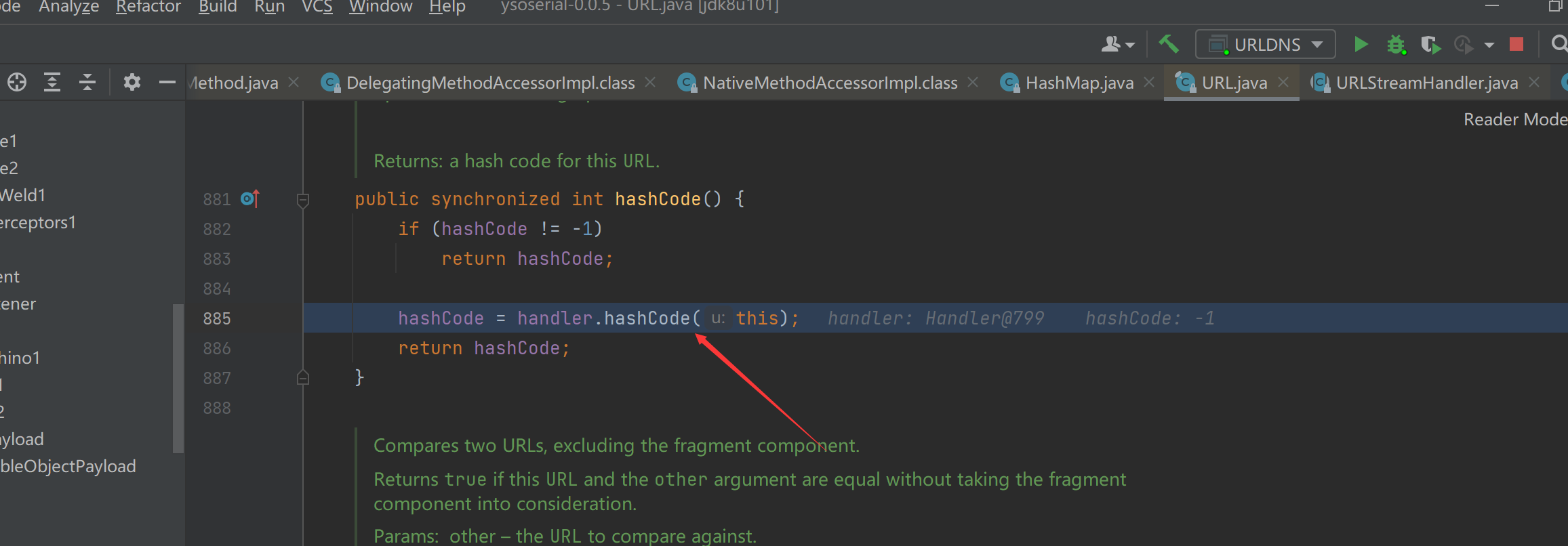This screenshot has width=1568, height=546.
Task: Open the URLDNS run configuration dropdown
Action: pyautogui.click(x=1265, y=45)
